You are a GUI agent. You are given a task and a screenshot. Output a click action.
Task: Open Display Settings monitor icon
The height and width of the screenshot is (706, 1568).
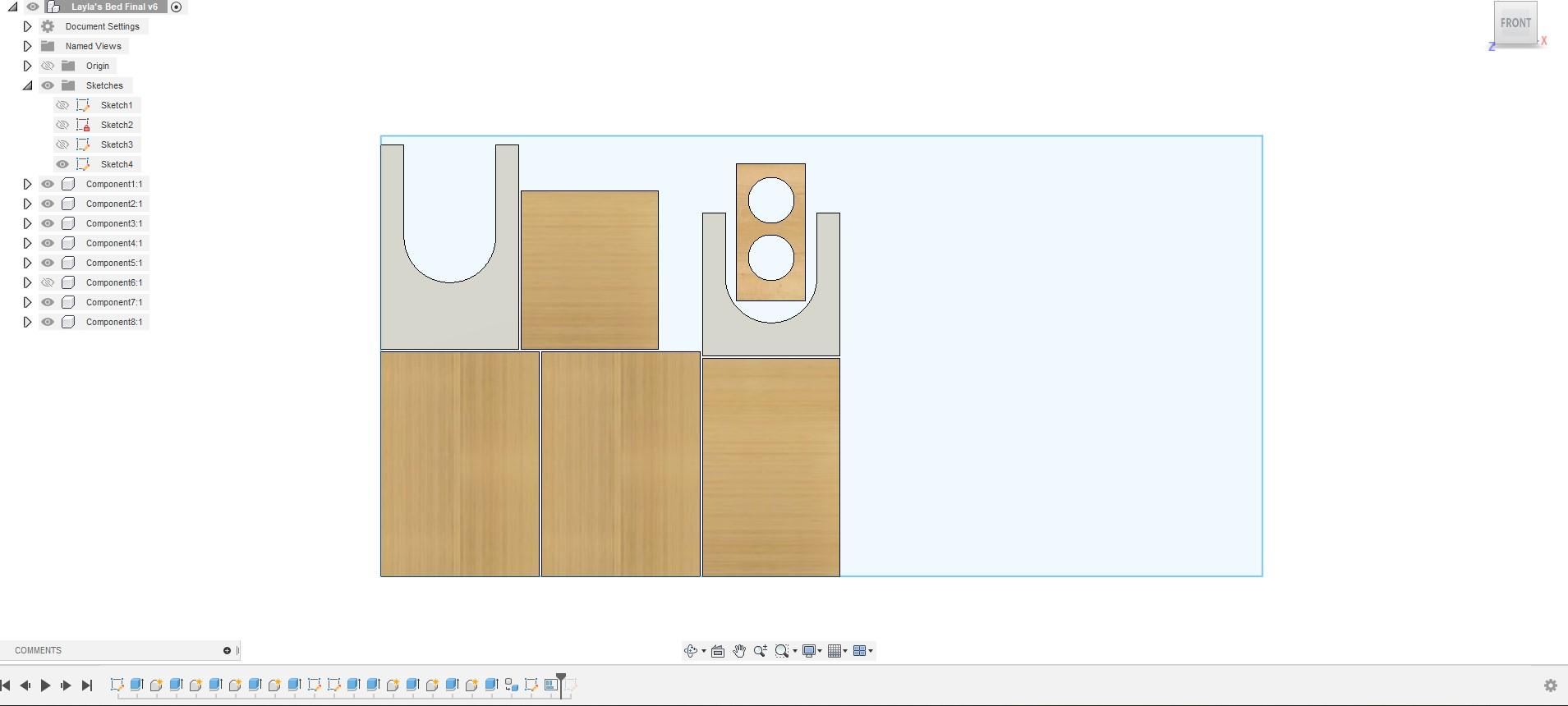809,651
